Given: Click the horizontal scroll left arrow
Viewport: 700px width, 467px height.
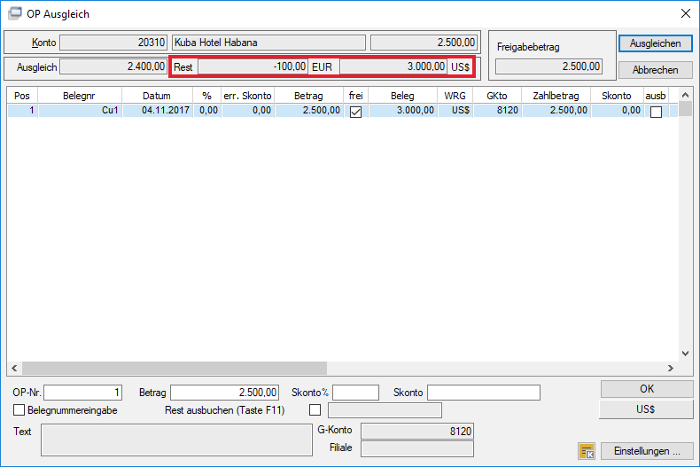Looking at the screenshot, I should (x=14, y=368).
